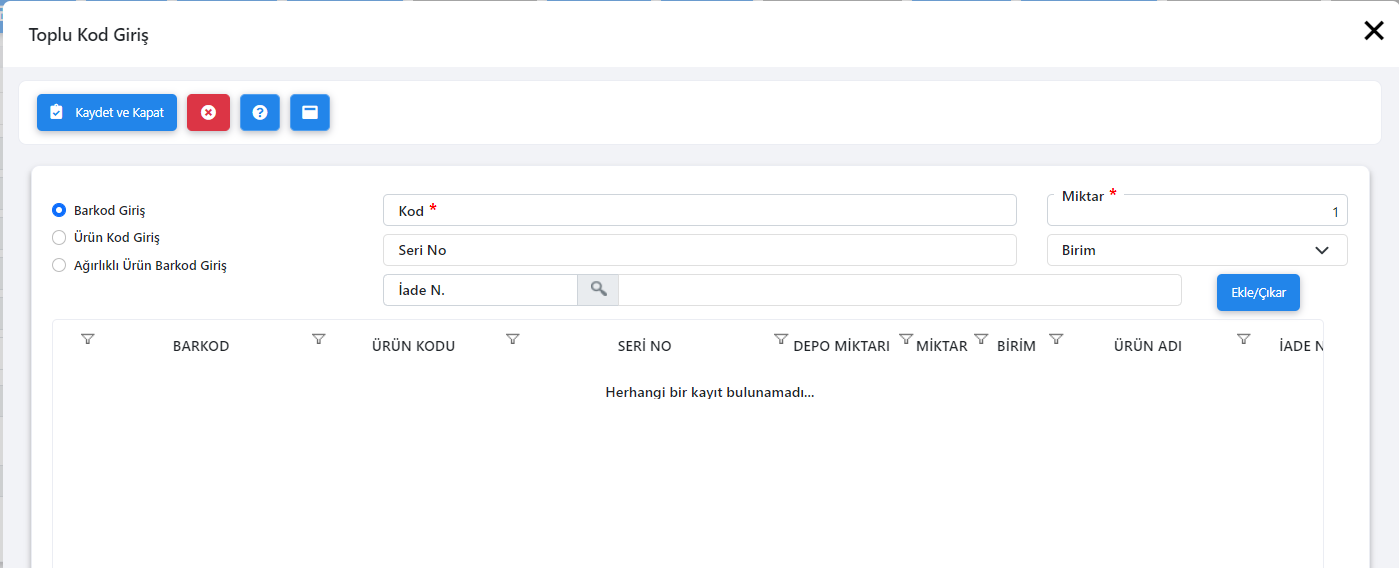Open the Birim dropdown
Viewport: 1399px width, 568px height.
click(x=1197, y=250)
